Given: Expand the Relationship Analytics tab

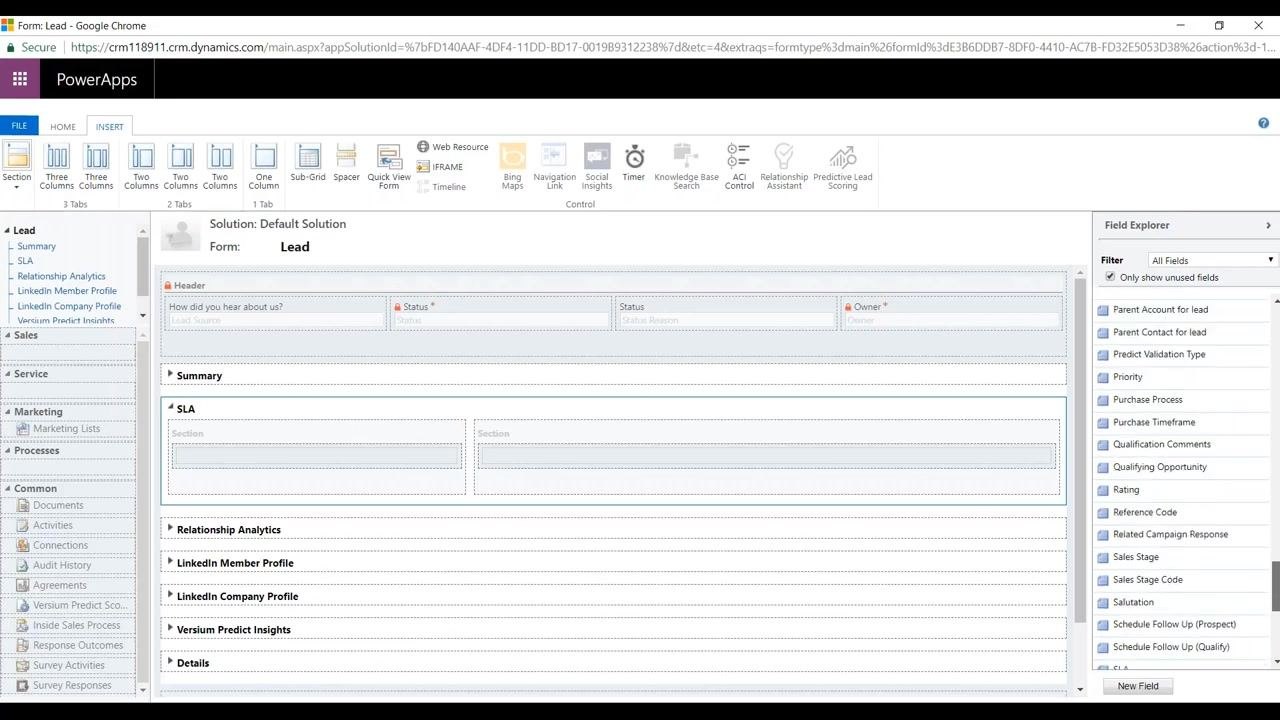Looking at the screenshot, I should pos(170,529).
